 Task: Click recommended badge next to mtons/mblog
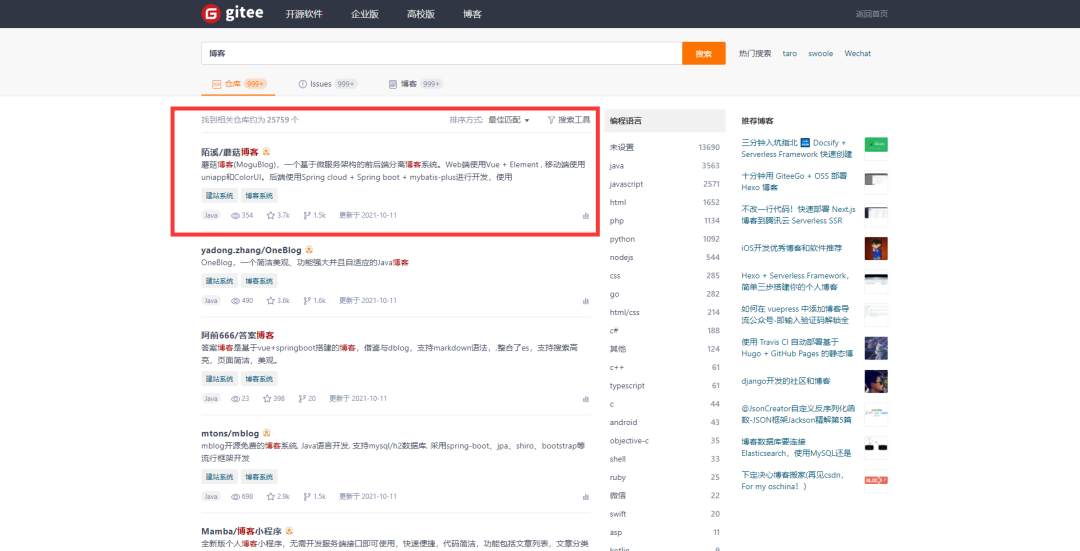coord(267,433)
